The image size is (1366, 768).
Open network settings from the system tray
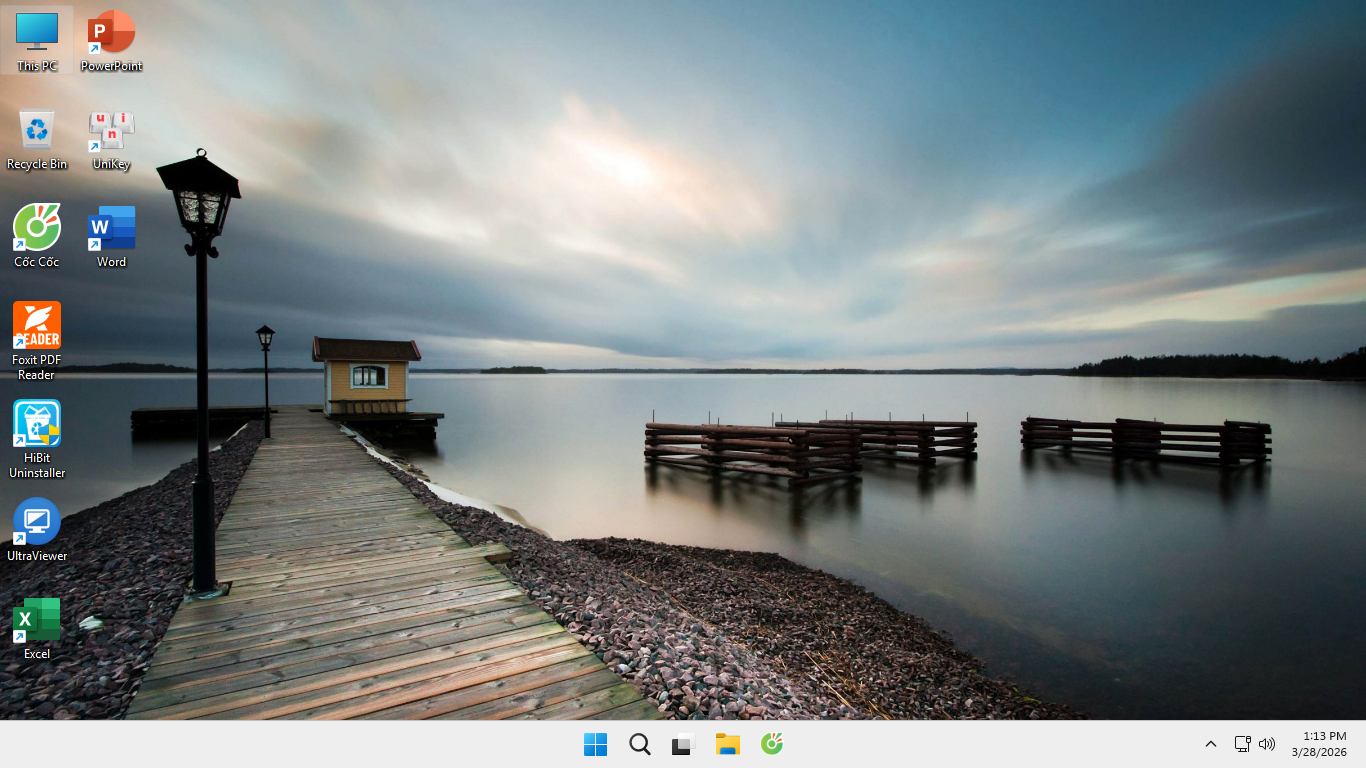pos(1241,744)
